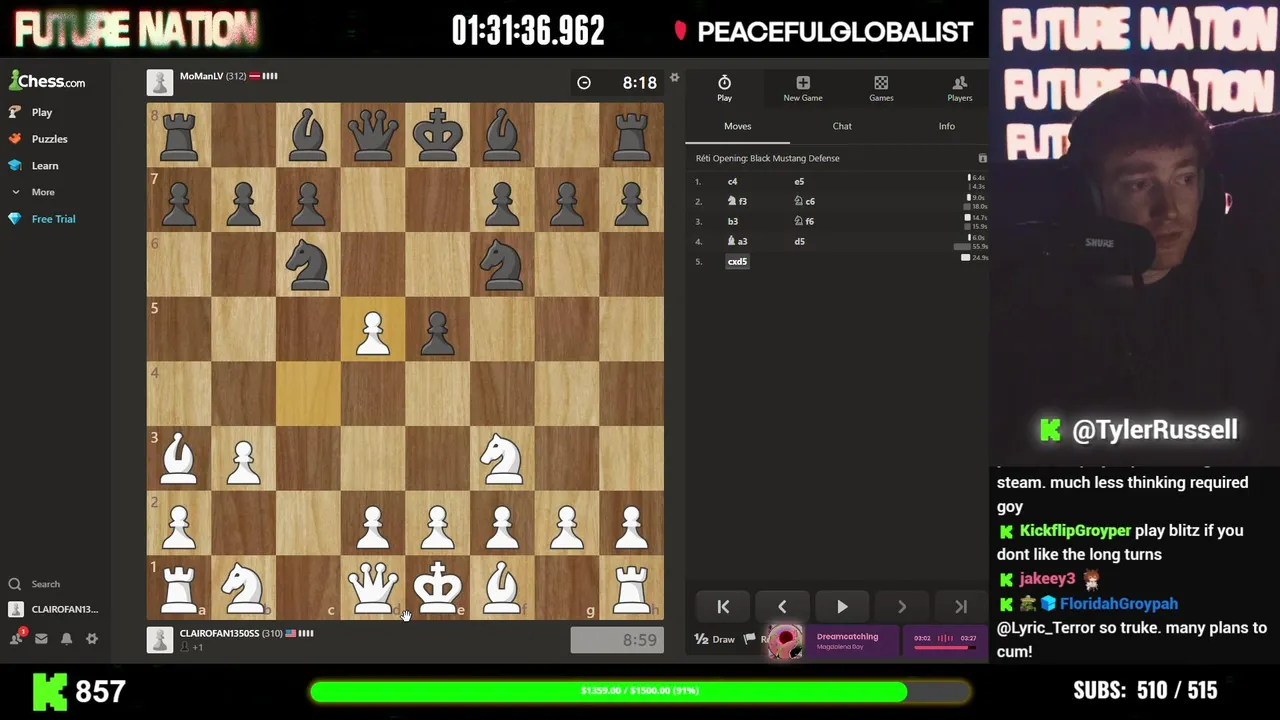Click white queen on d1
This screenshot has width=1280, height=720.
click(x=373, y=587)
